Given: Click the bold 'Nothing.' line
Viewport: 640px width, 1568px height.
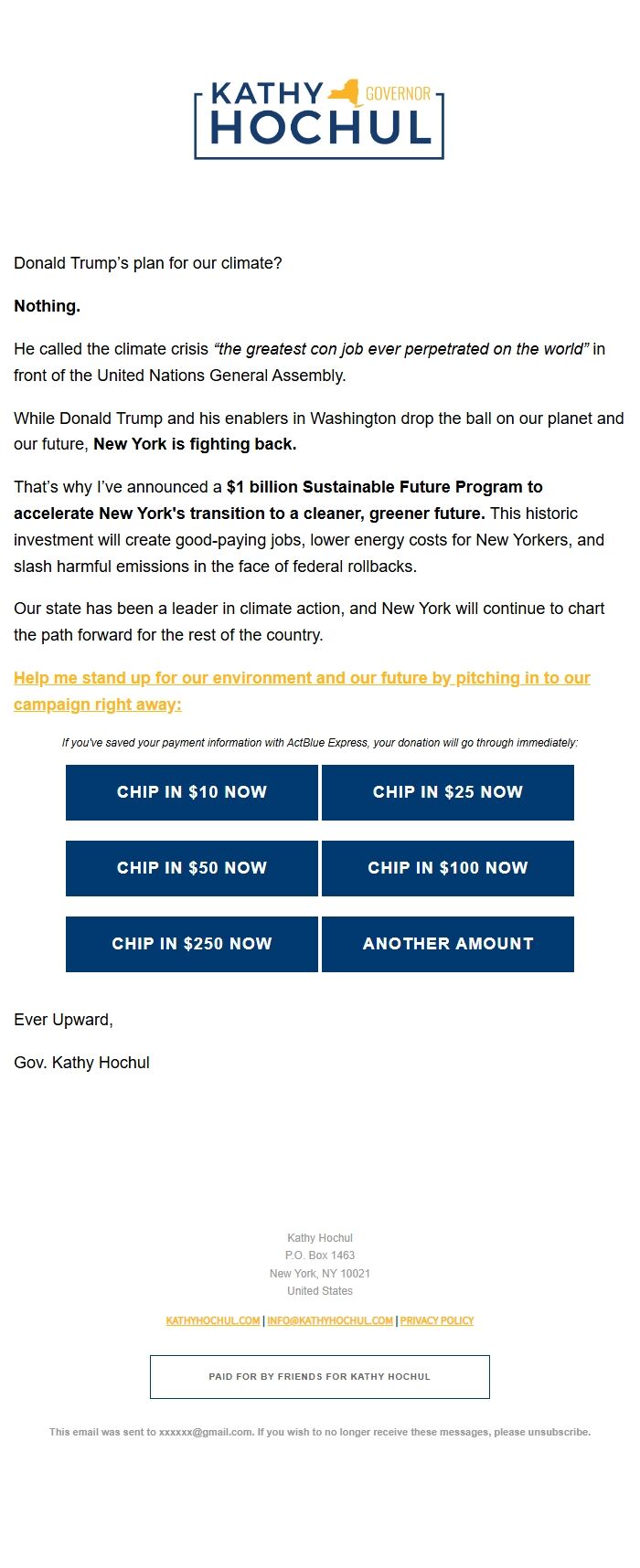Looking at the screenshot, I should coord(48,306).
